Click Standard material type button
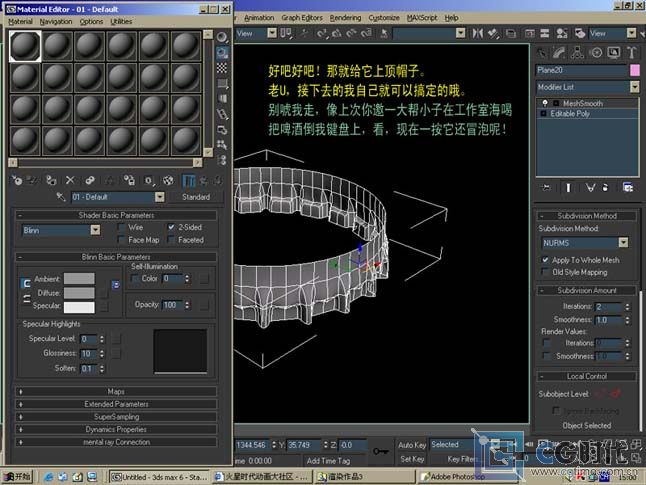The width and height of the screenshot is (646, 485). [196, 197]
